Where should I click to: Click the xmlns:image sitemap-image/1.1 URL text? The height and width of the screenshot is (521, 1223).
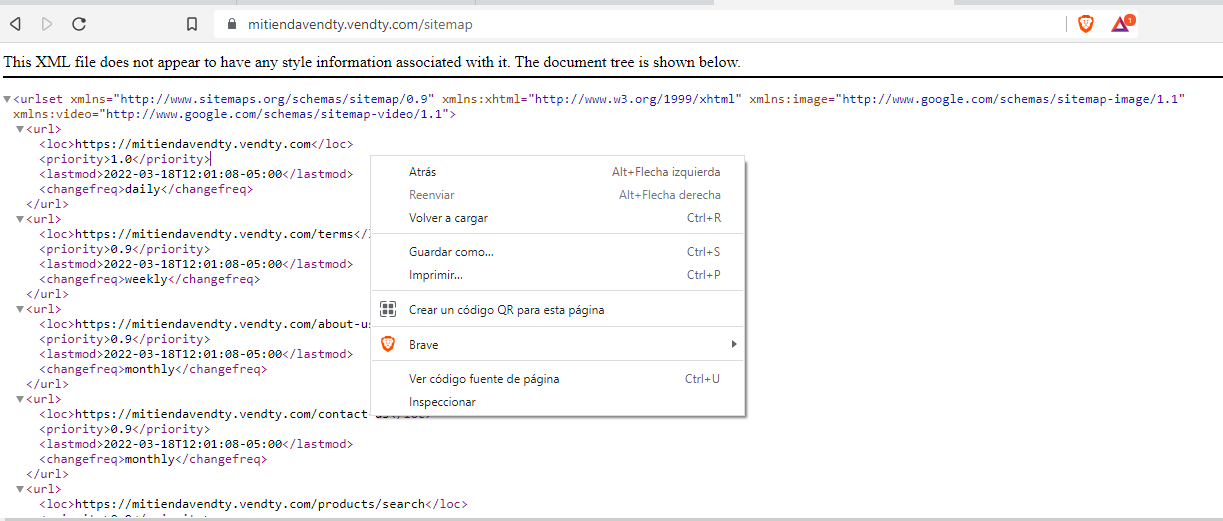click(x=1011, y=99)
